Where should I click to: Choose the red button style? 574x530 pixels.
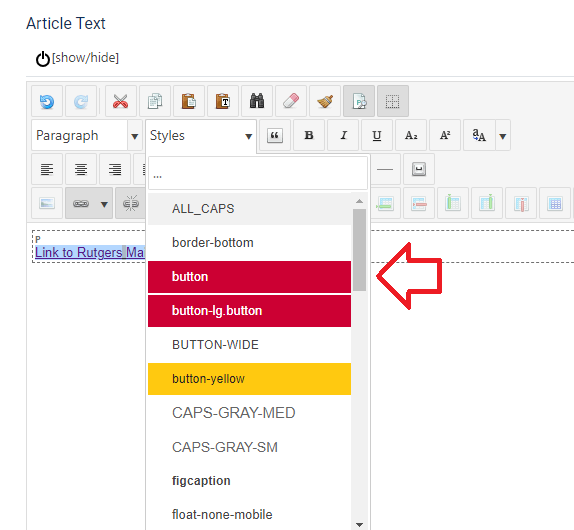(x=249, y=277)
